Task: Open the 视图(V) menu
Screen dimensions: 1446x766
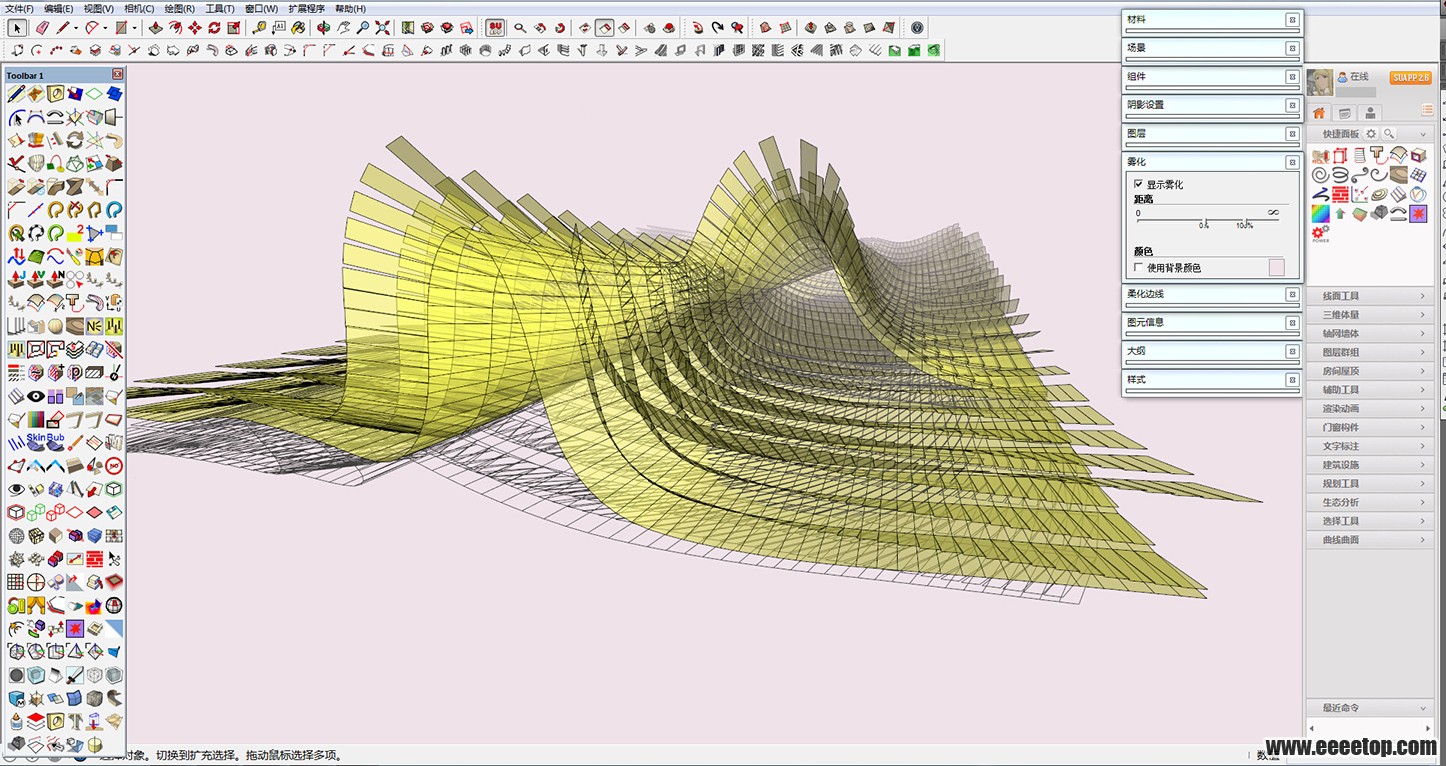Action: point(98,8)
